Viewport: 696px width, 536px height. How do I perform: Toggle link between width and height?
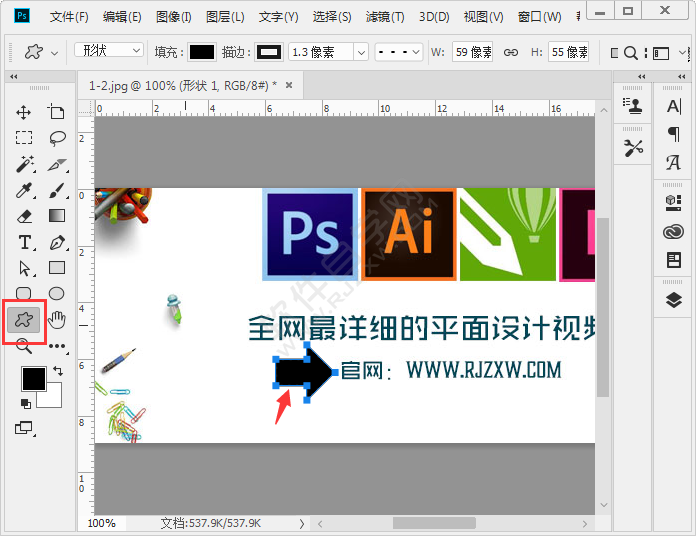pyautogui.click(x=510, y=52)
